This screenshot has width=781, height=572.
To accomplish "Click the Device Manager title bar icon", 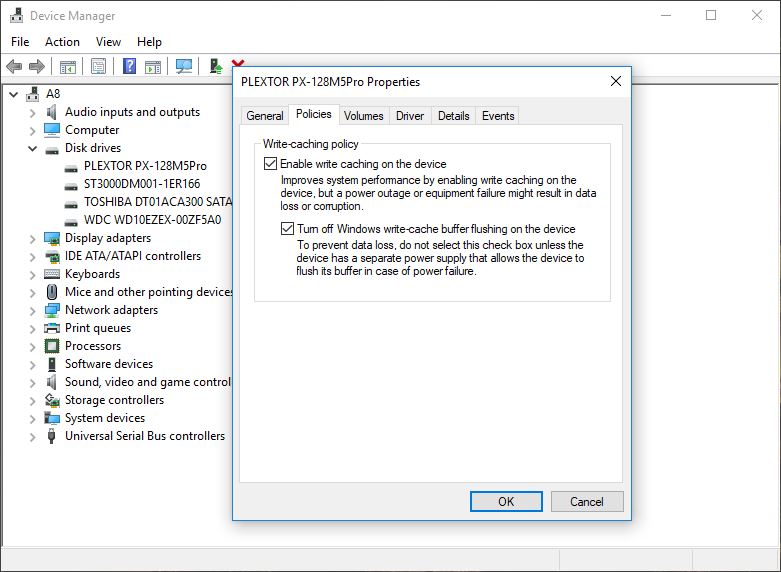I will (16, 15).
